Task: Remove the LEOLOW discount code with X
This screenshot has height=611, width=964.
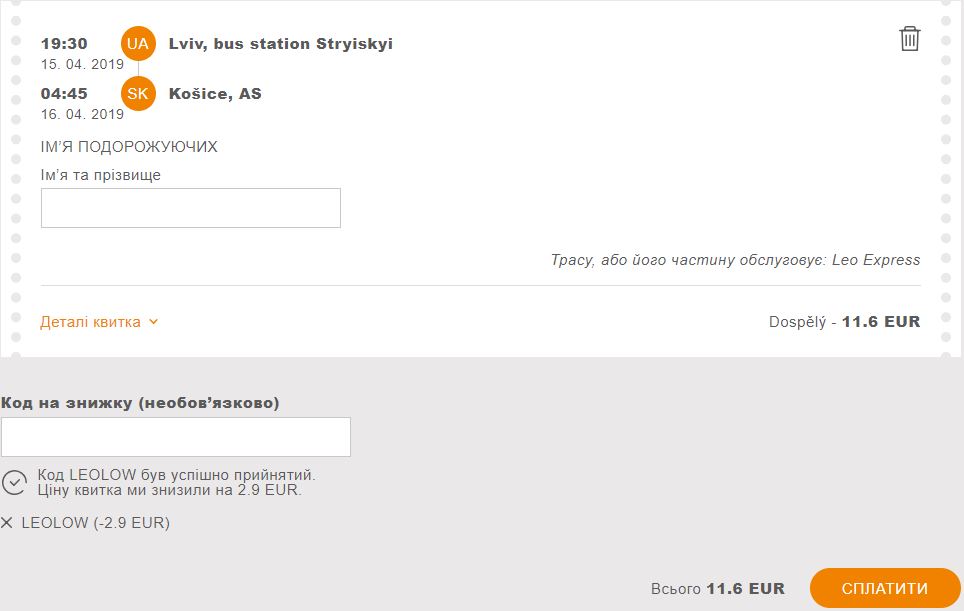Action: click(7, 523)
